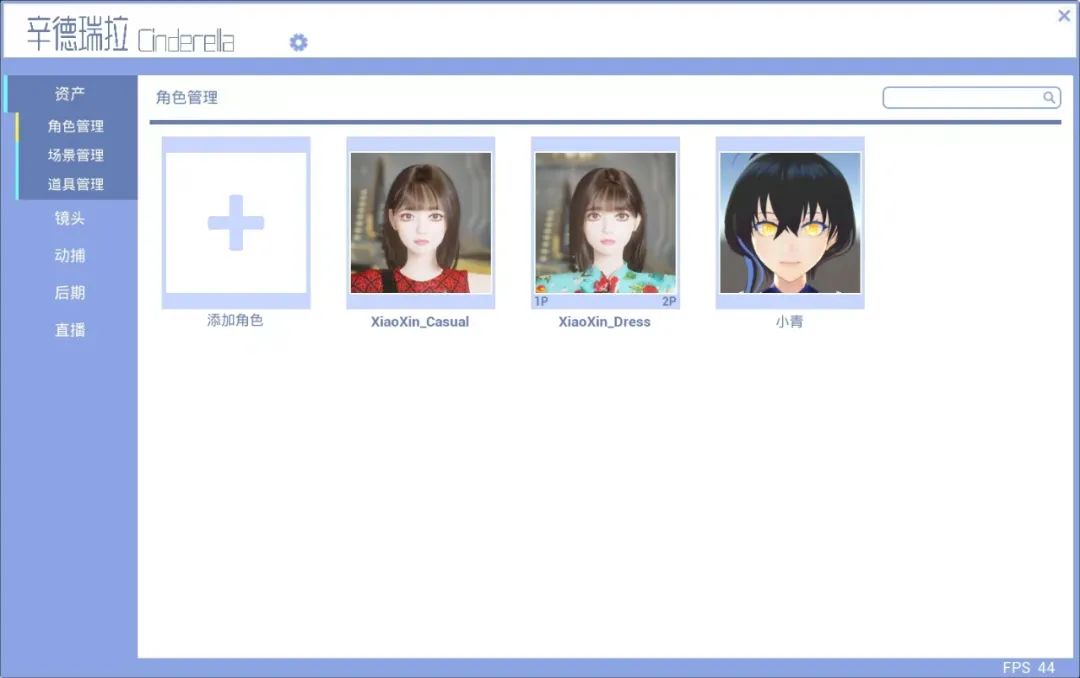1080x678 pixels.
Task: Assign XiaoXin_Dress as 2P
Action: click(x=669, y=301)
